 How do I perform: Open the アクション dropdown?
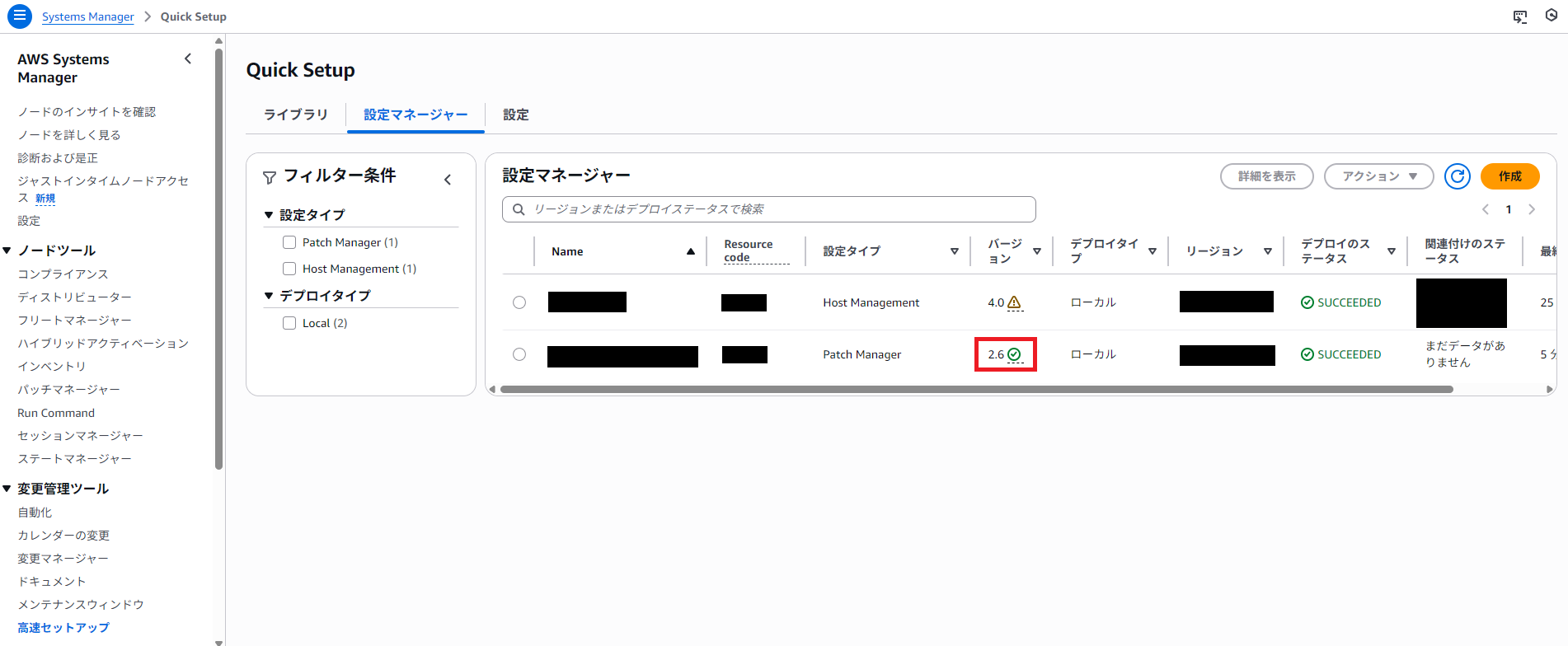pyautogui.click(x=1378, y=176)
